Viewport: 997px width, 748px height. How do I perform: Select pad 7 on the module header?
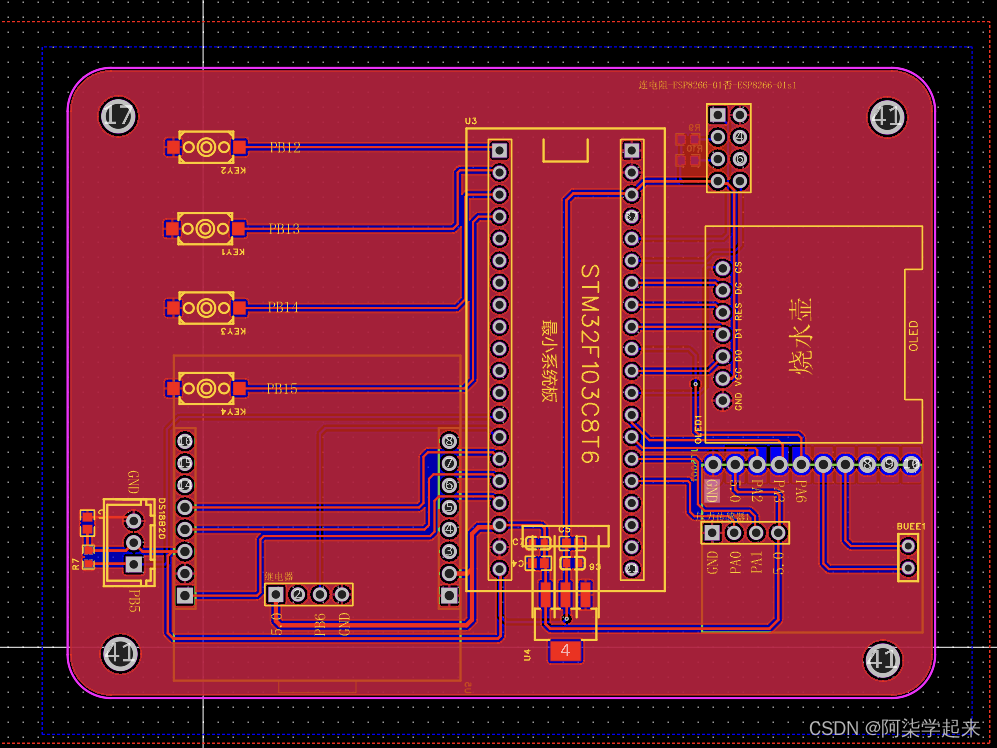[x=449, y=462]
